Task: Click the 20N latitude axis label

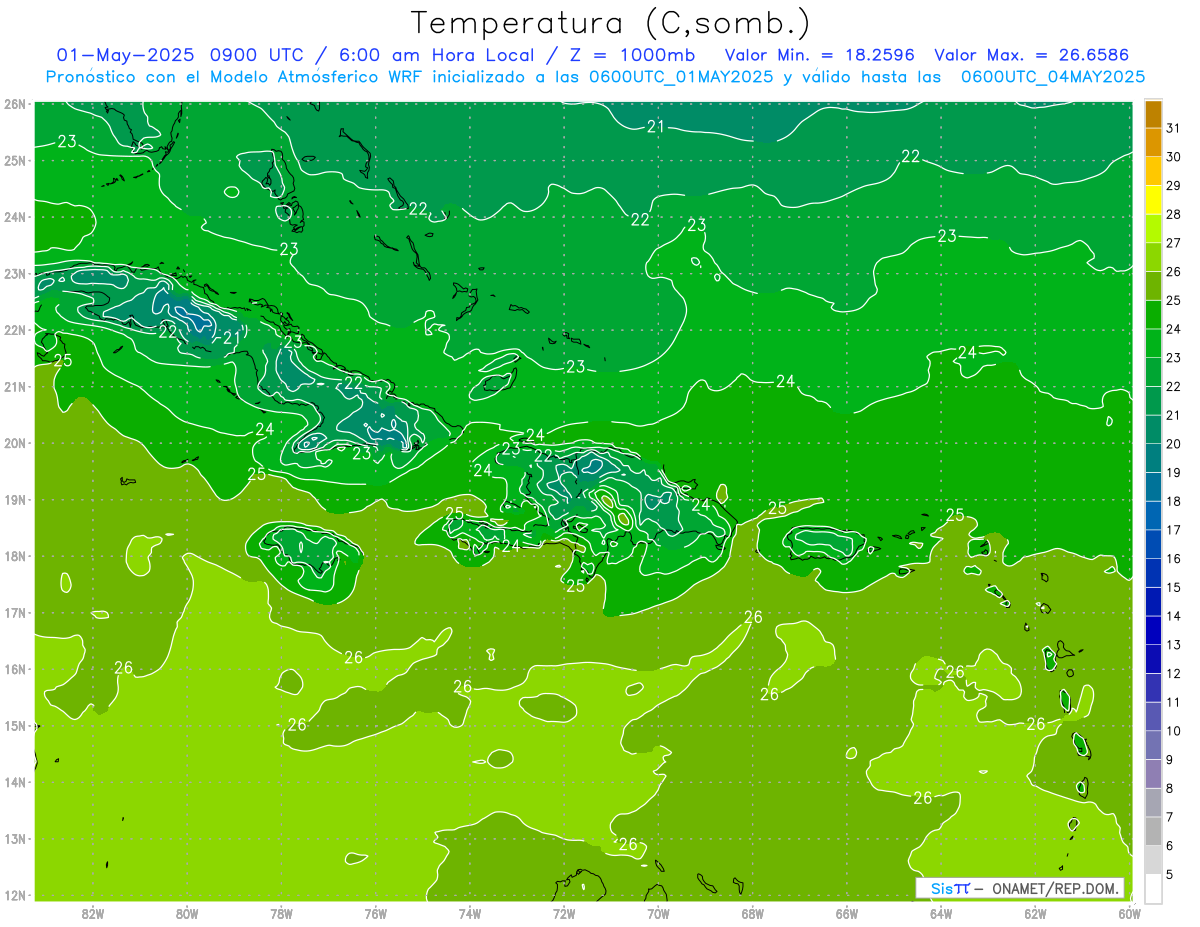Action: click(15, 443)
